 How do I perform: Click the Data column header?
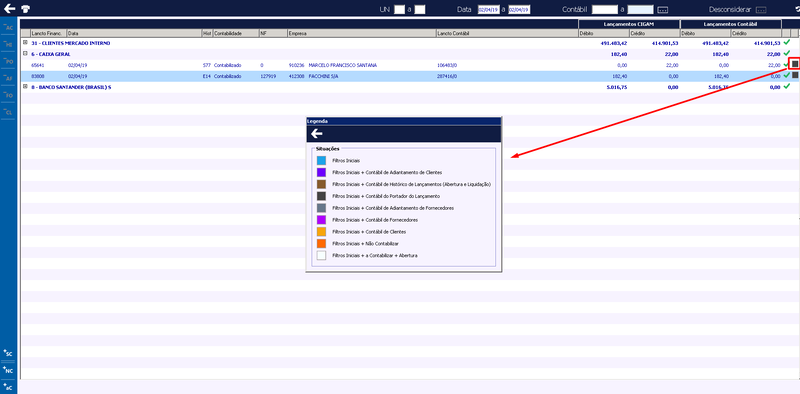[x=134, y=33]
